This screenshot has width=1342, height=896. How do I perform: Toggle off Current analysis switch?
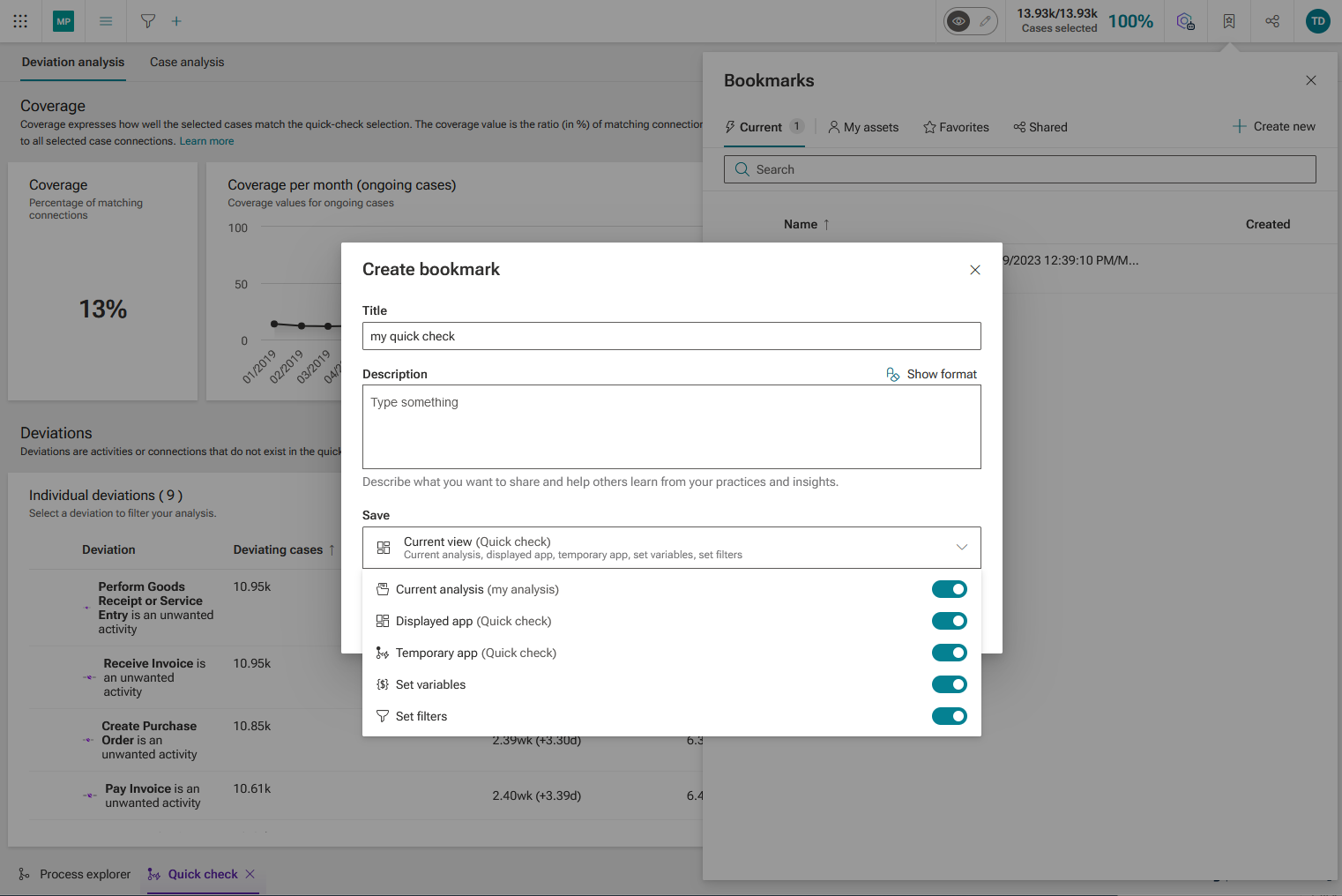[950, 589]
